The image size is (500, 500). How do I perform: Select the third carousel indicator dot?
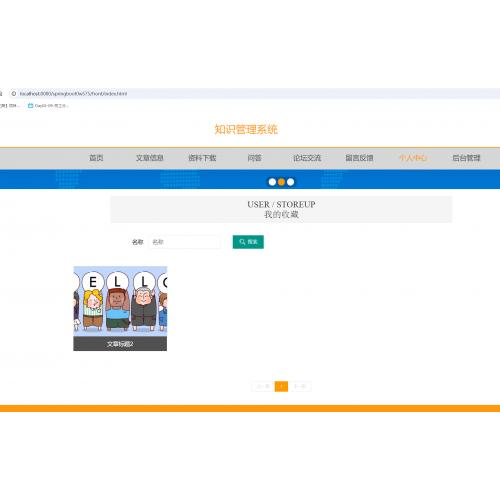click(x=291, y=182)
